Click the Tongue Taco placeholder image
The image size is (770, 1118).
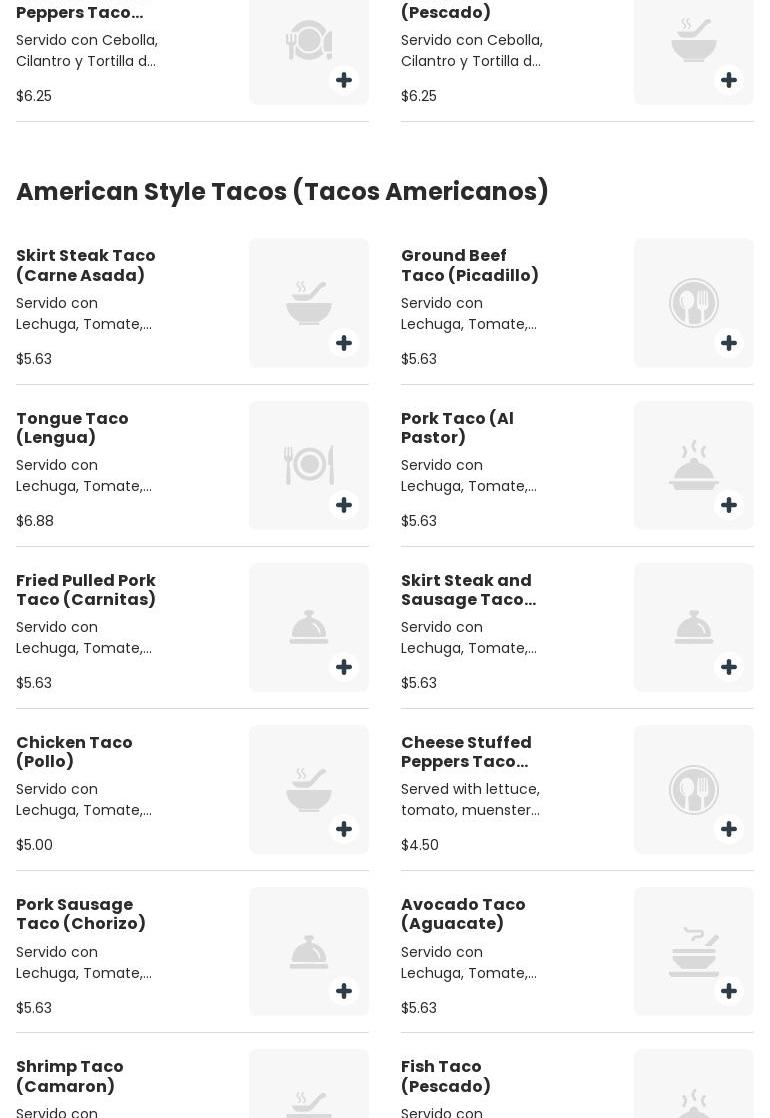point(308,464)
